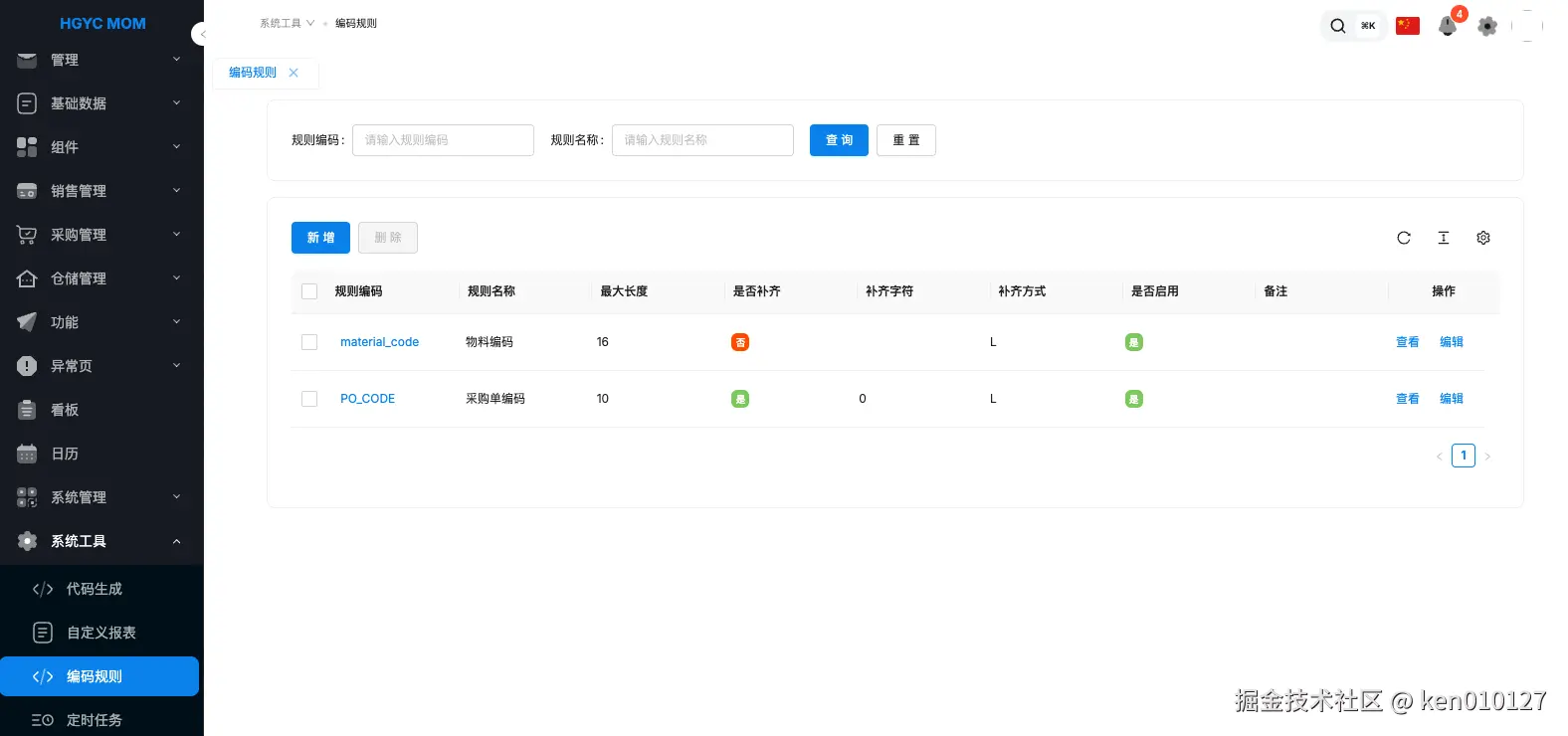Click the 基础数据 sidebar icon
The width and height of the screenshot is (1568, 736).
pyautogui.click(x=27, y=103)
